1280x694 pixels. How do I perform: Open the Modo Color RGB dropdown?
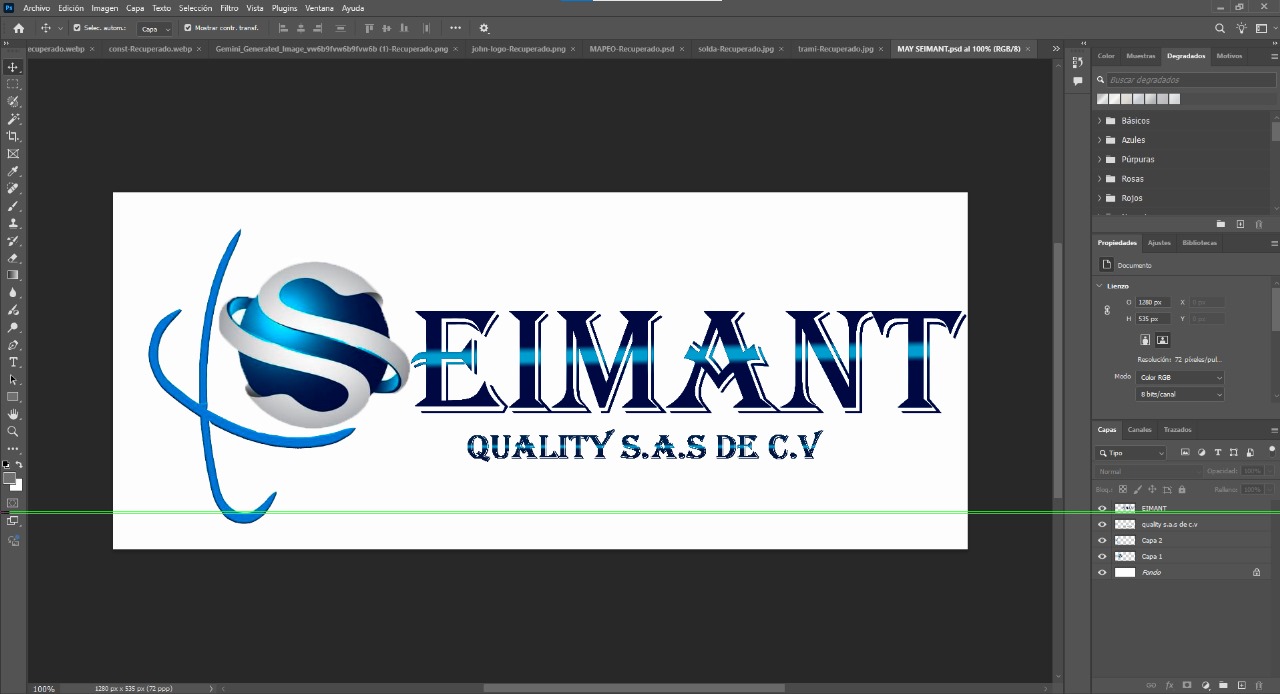(x=1180, y=378)
